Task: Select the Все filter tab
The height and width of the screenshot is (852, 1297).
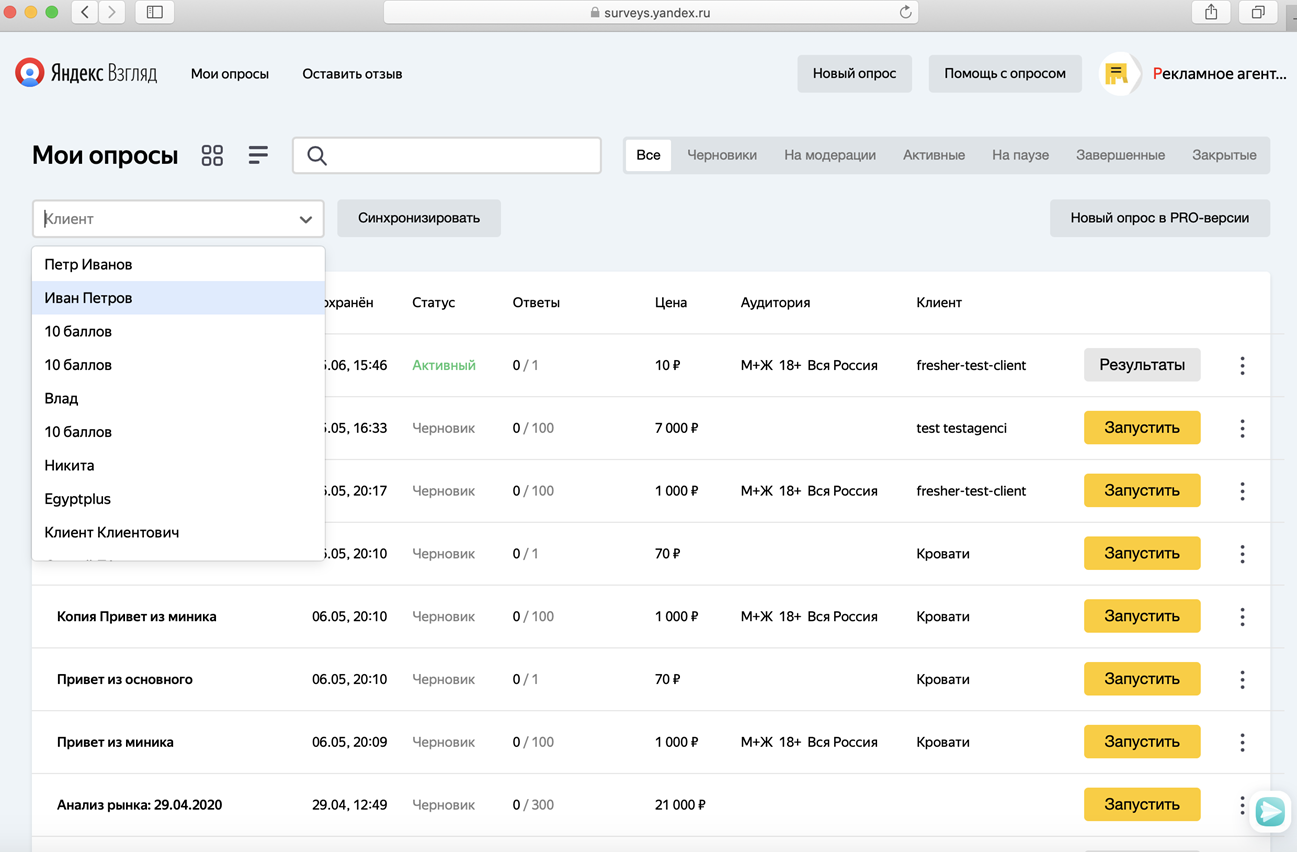Action: pos(648,155)
